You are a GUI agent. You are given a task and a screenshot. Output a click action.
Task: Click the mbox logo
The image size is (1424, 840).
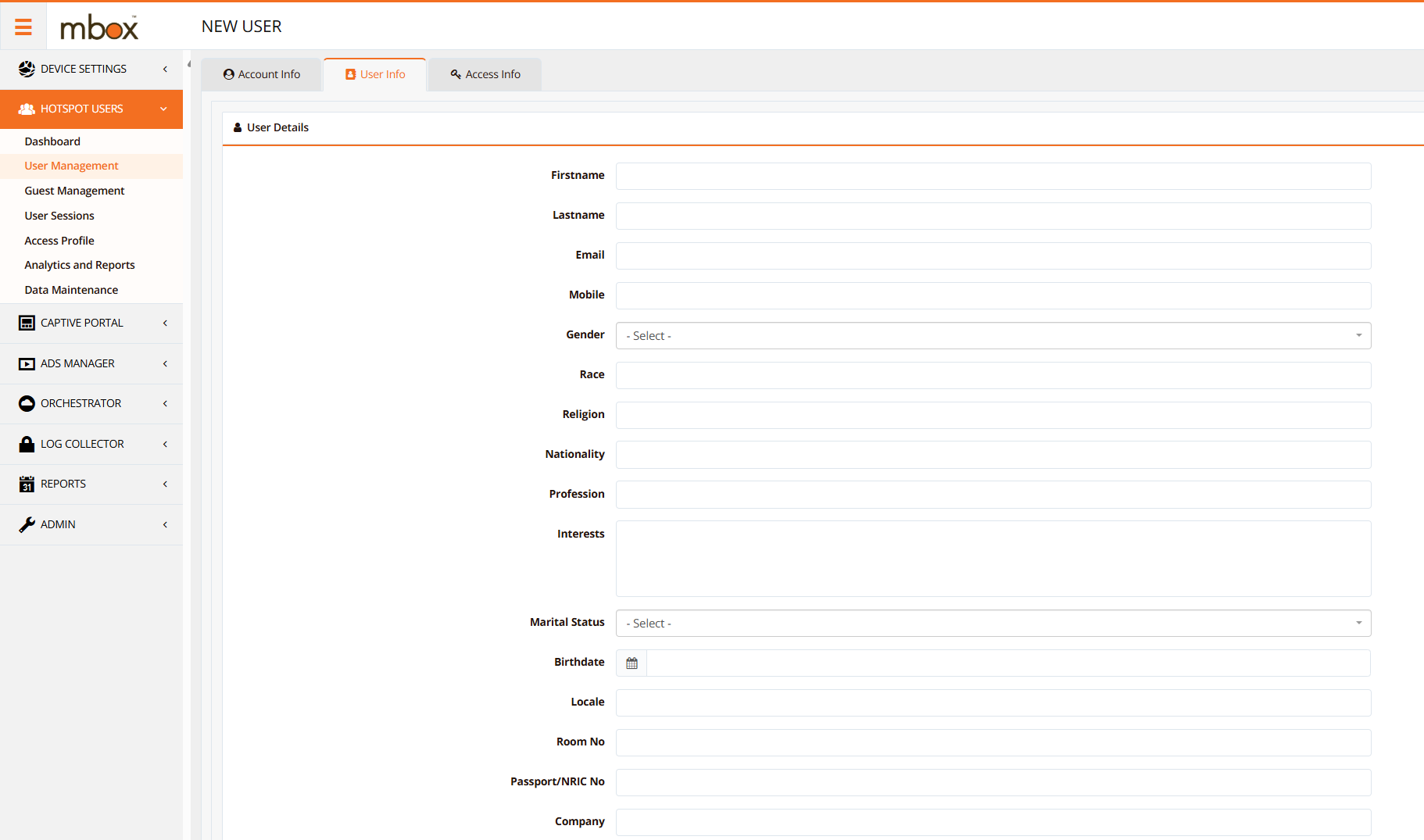coord(99,28)
